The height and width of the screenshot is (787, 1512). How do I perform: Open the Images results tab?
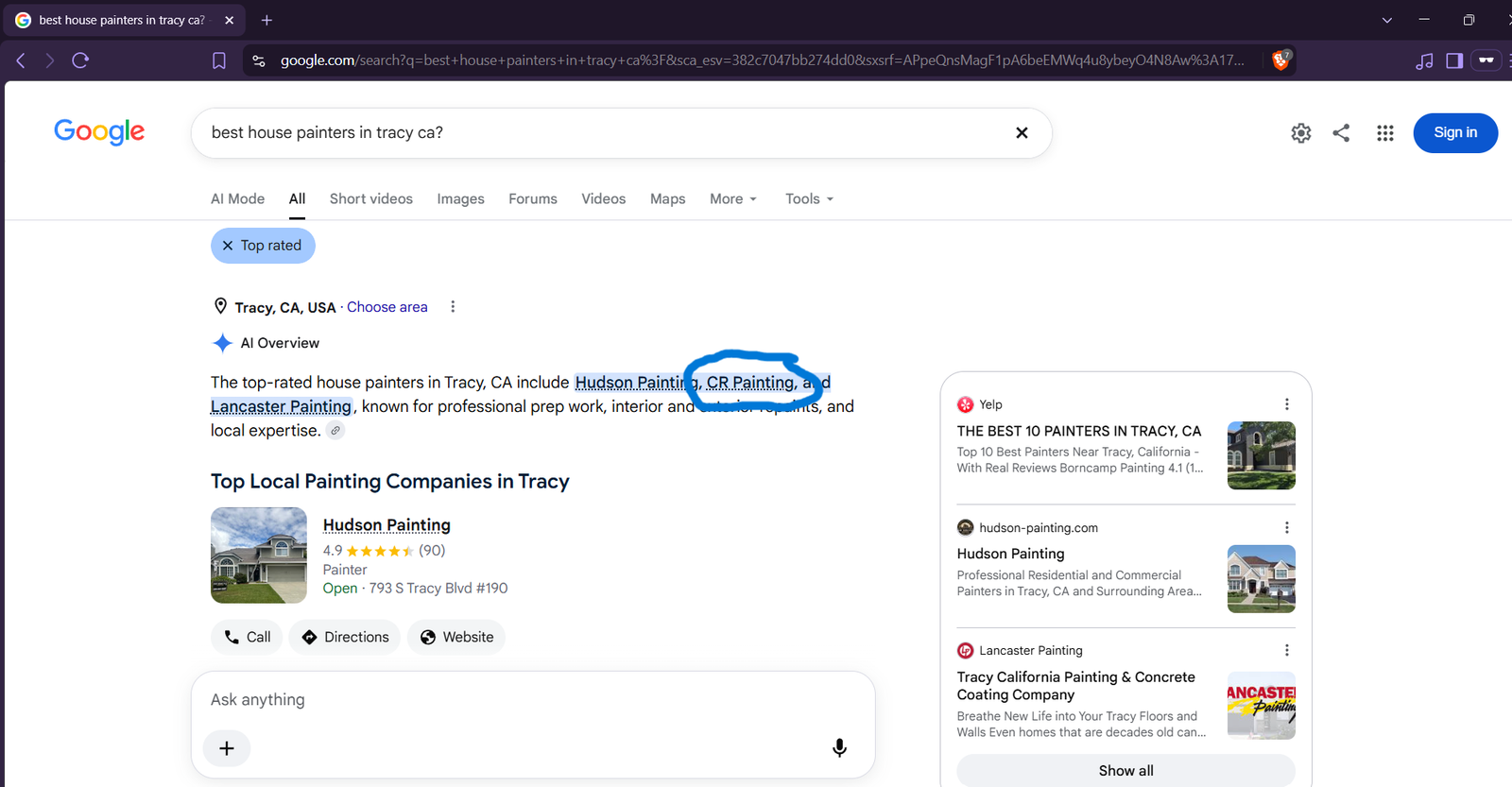pyautogui.click(x=460, y=199)
